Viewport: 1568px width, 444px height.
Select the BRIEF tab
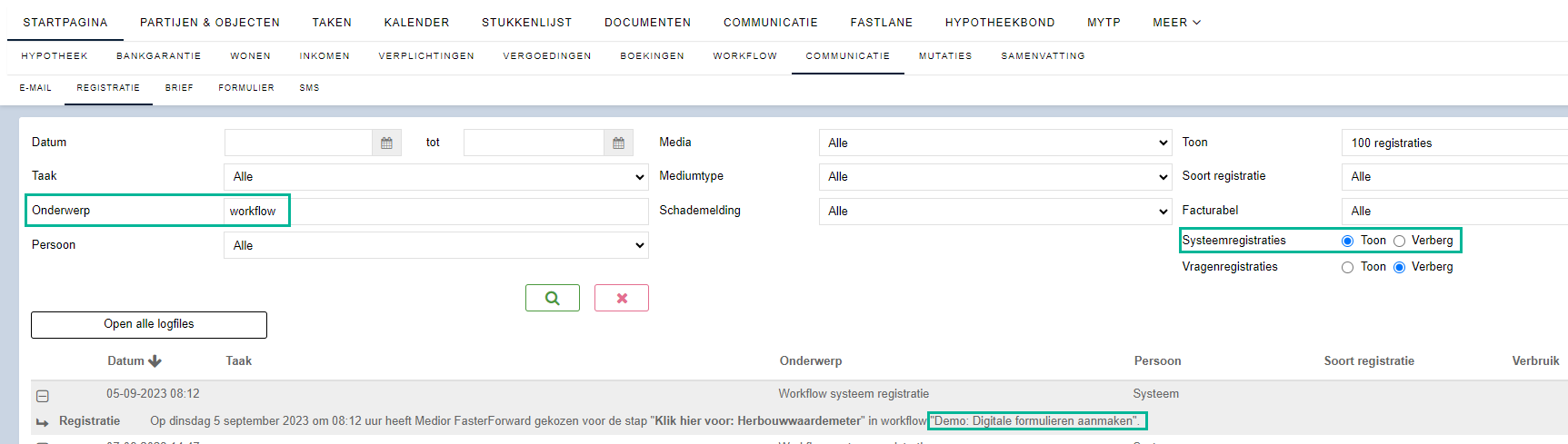point(179,88)
